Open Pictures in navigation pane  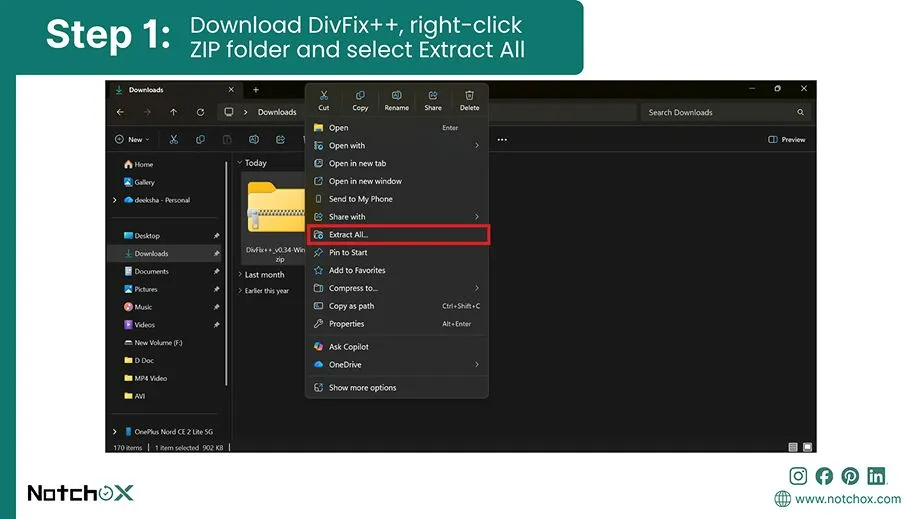point(141,289)
